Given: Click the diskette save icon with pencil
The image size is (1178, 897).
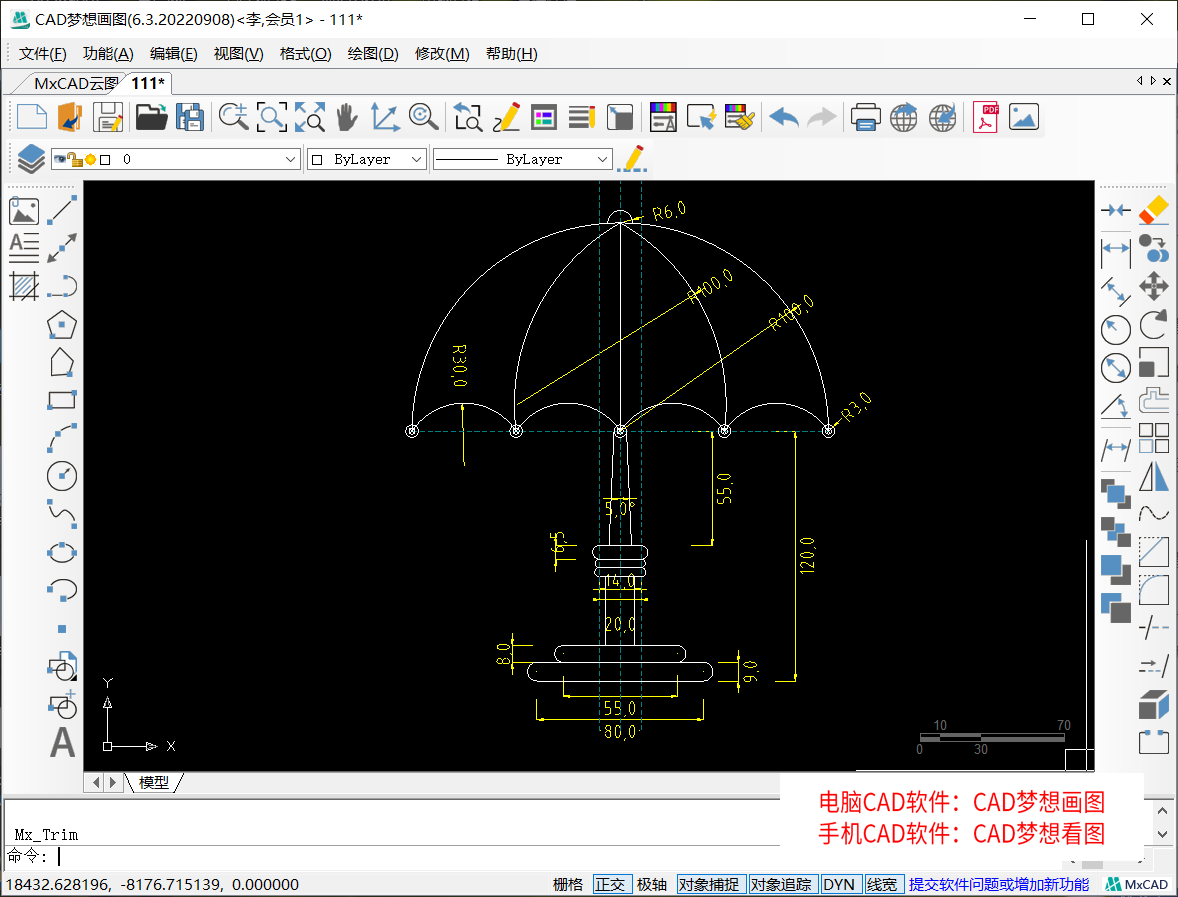Looking at the screenshot, I should 107,117.
